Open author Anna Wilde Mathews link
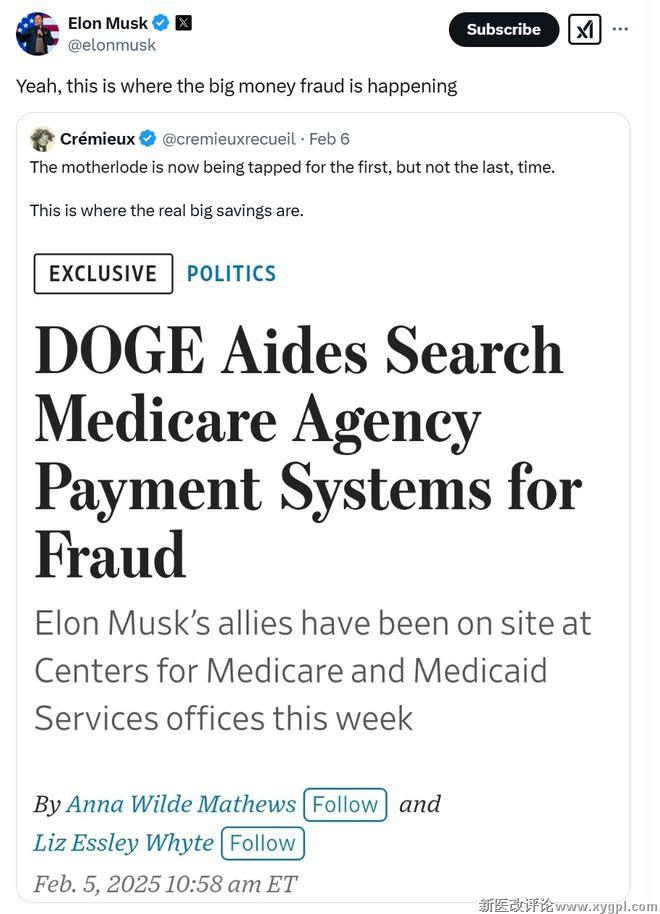The height and width of the screenshot is (914, 660). tap(181, 804)
